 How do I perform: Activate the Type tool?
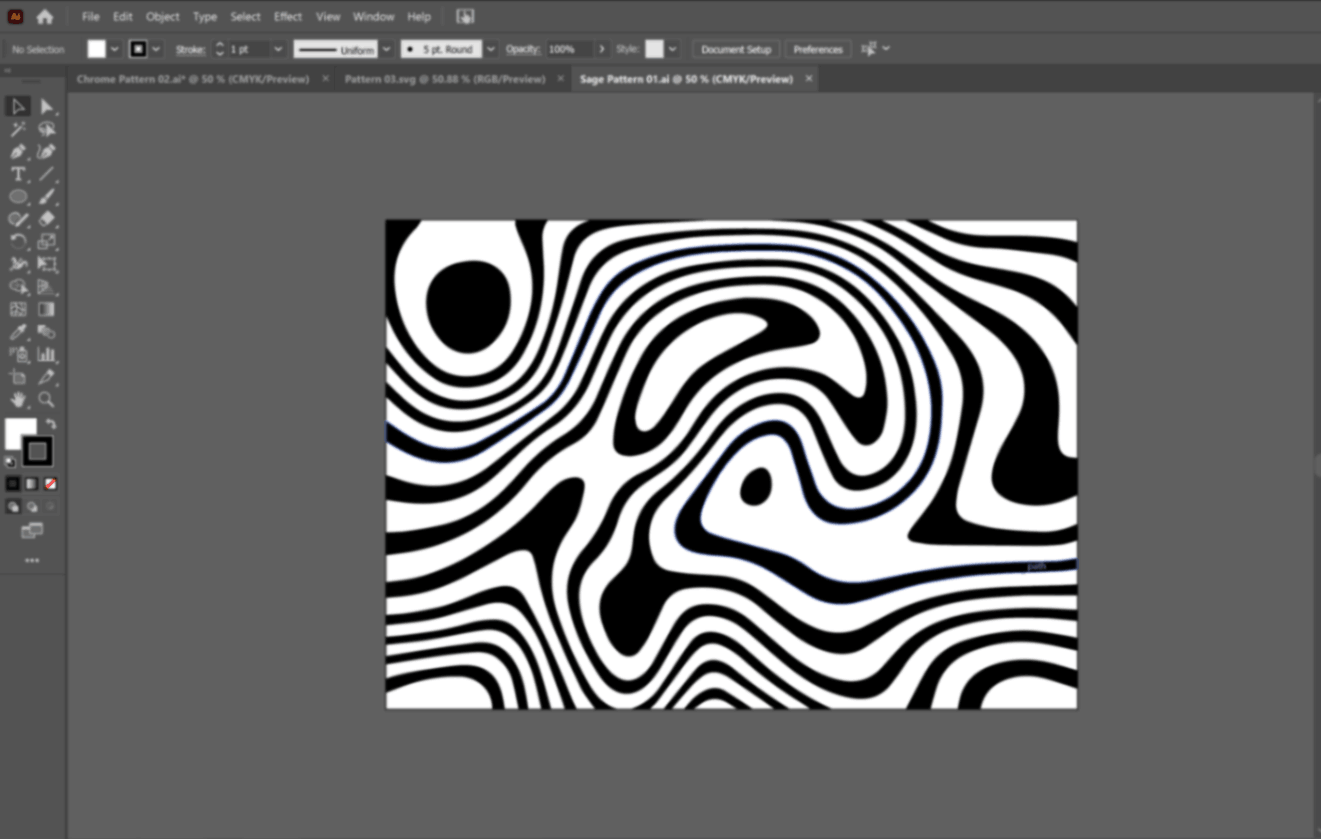(x=18, y=174)
